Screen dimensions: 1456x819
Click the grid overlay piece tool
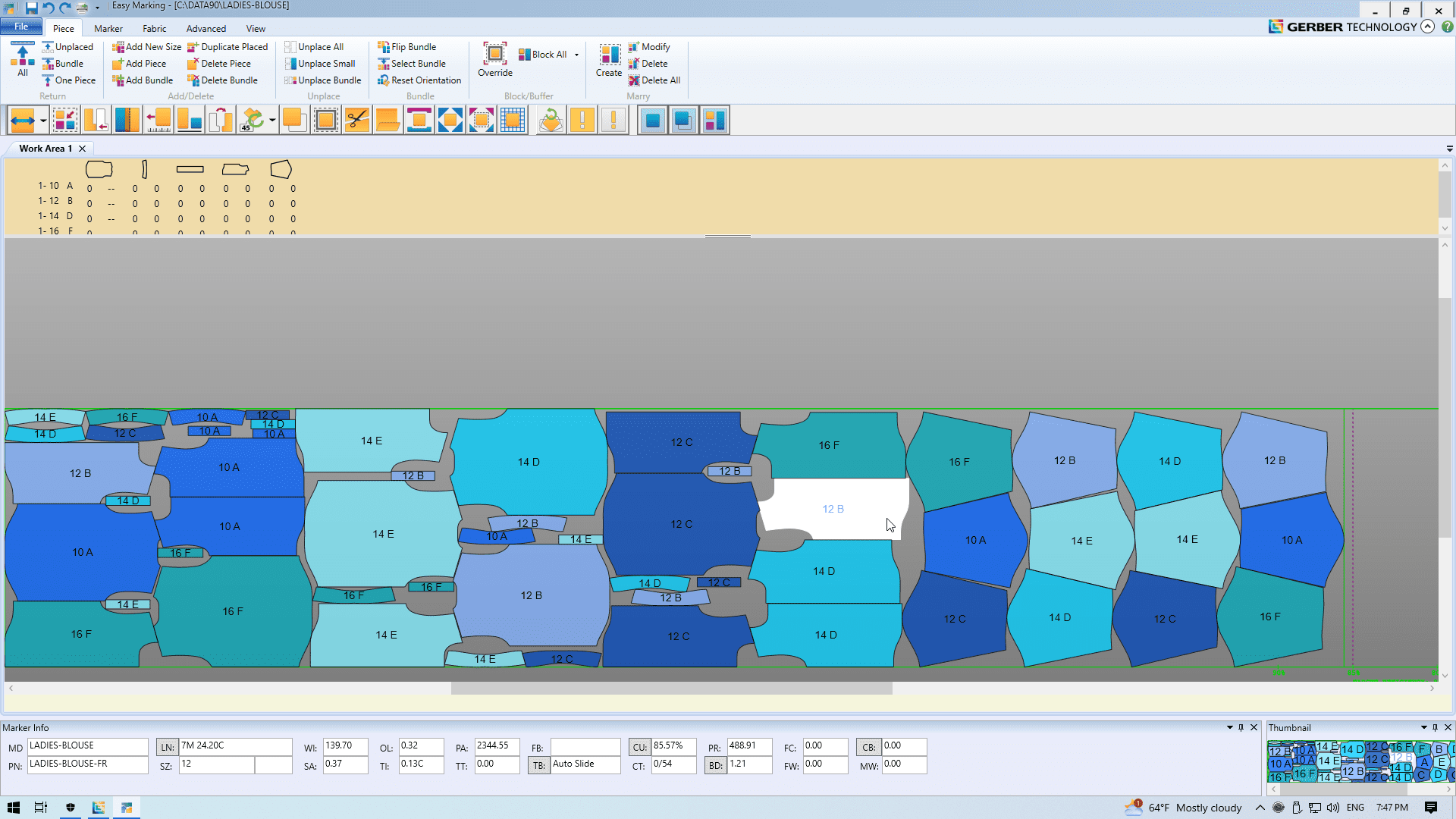[513, 121]
